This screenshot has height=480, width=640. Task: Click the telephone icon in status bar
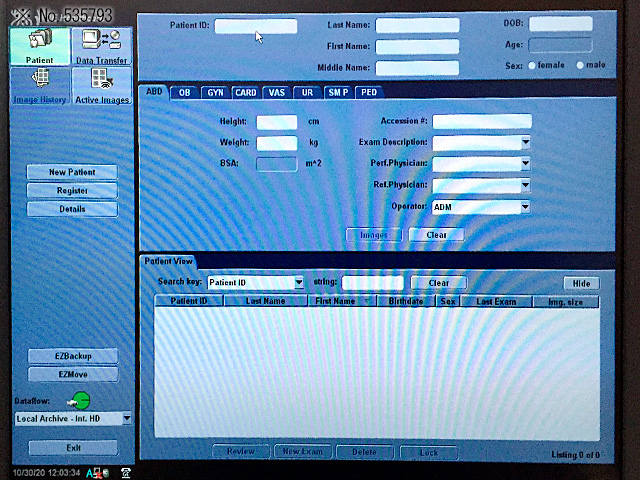pos(126,473)
